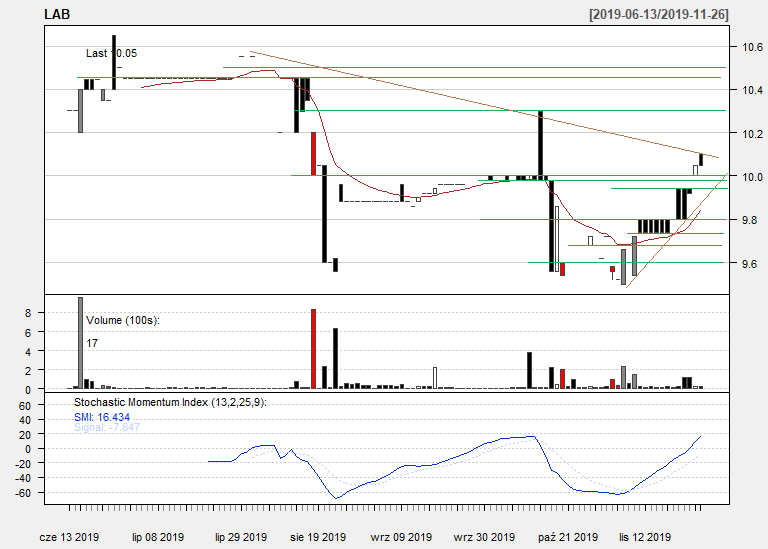
Task: Click the tallest red volume bar
Action: [x=313, y=349]
